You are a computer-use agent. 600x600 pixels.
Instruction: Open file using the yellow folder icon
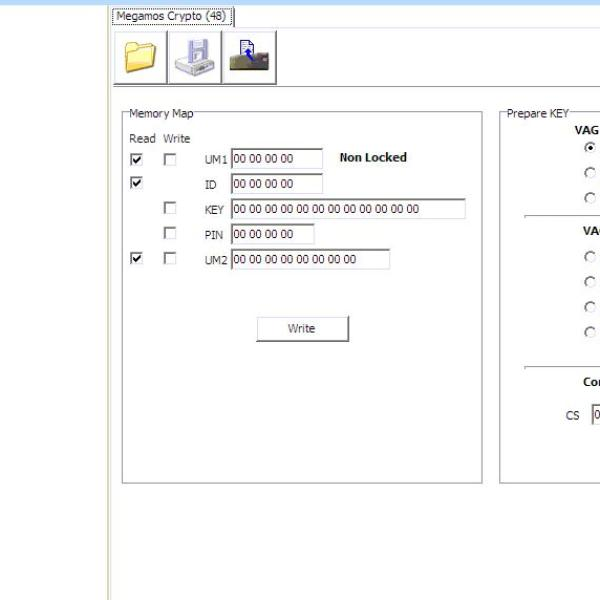coord(141,57)
